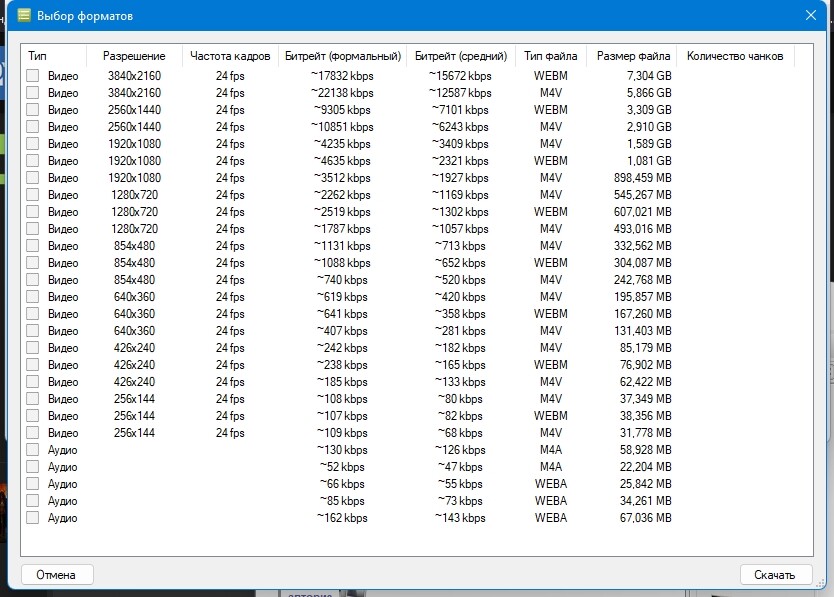The width and height of the screenshot is (834, 597).
Task: Click the Скачать button
Action: (776, 575)
